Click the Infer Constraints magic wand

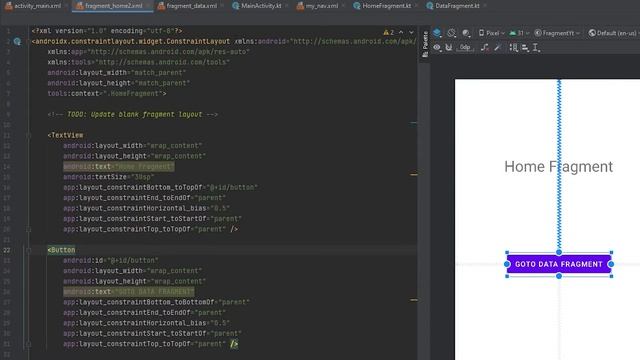click(x=498, y=48)
